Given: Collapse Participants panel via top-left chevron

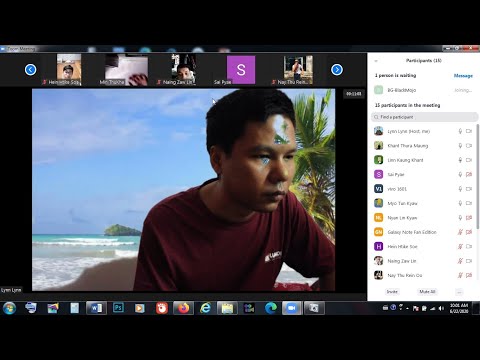Looking at the screenshot, I should tap(376, 61).
